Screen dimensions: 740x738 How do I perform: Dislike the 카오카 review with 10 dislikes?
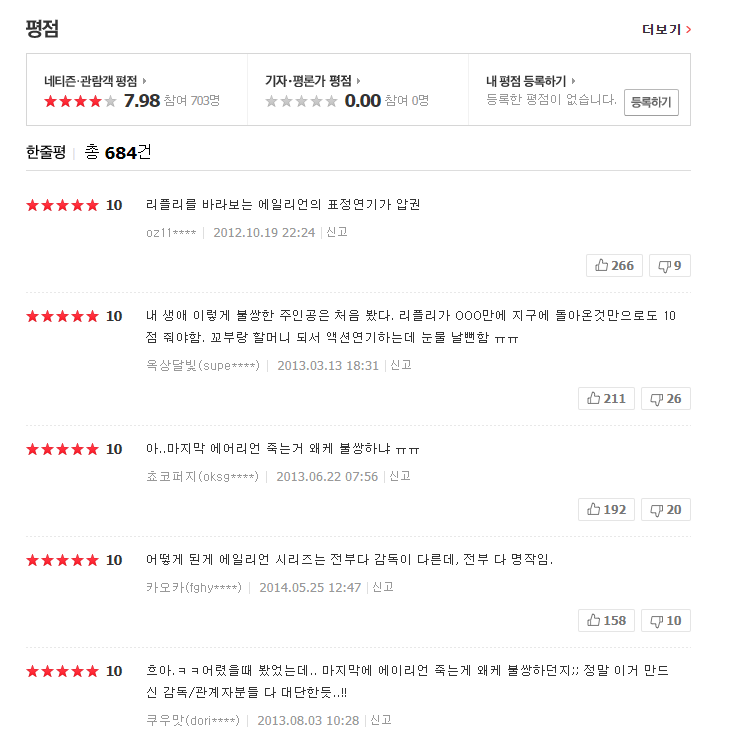(665, 620)
